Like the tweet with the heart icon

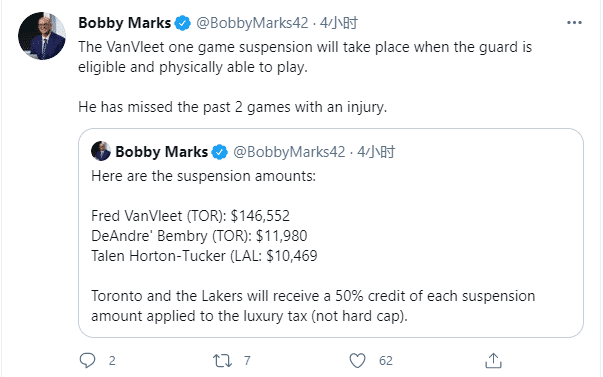357,360
